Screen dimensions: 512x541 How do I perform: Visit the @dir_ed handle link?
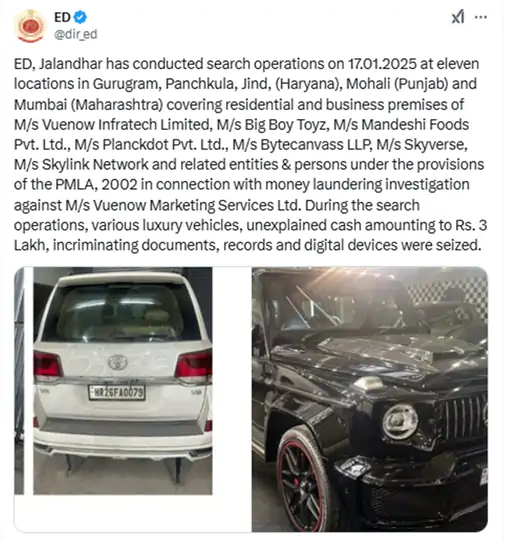click(76, 34)
